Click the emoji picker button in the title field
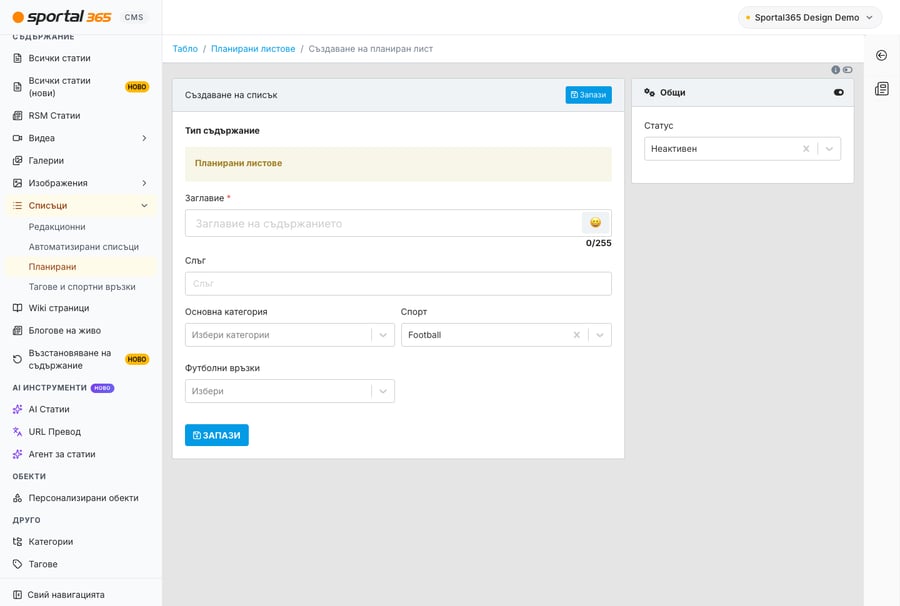900x606 pixels. tap(595, 223)
